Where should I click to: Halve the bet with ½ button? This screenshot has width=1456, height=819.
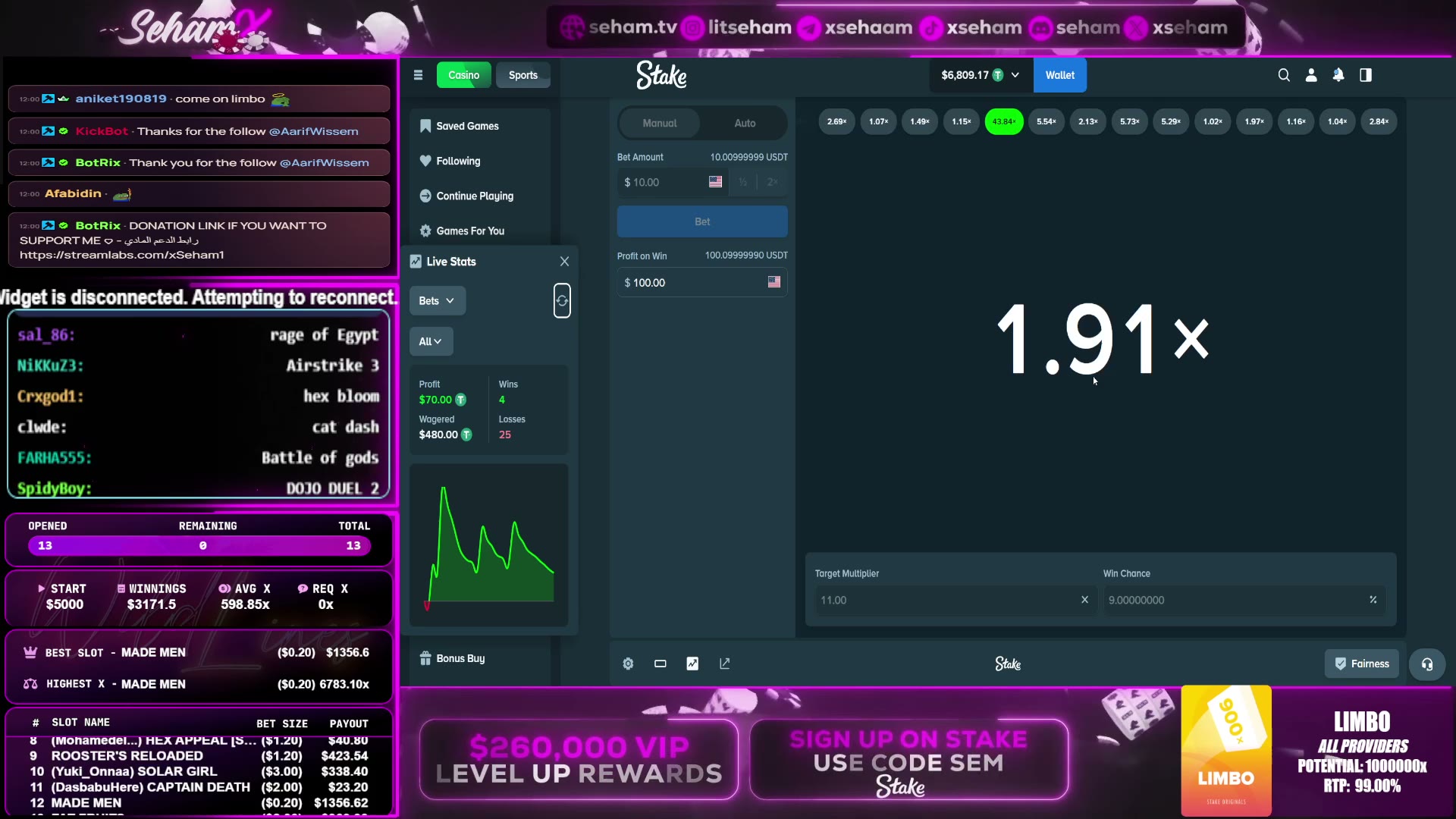[x=743, y=182]
